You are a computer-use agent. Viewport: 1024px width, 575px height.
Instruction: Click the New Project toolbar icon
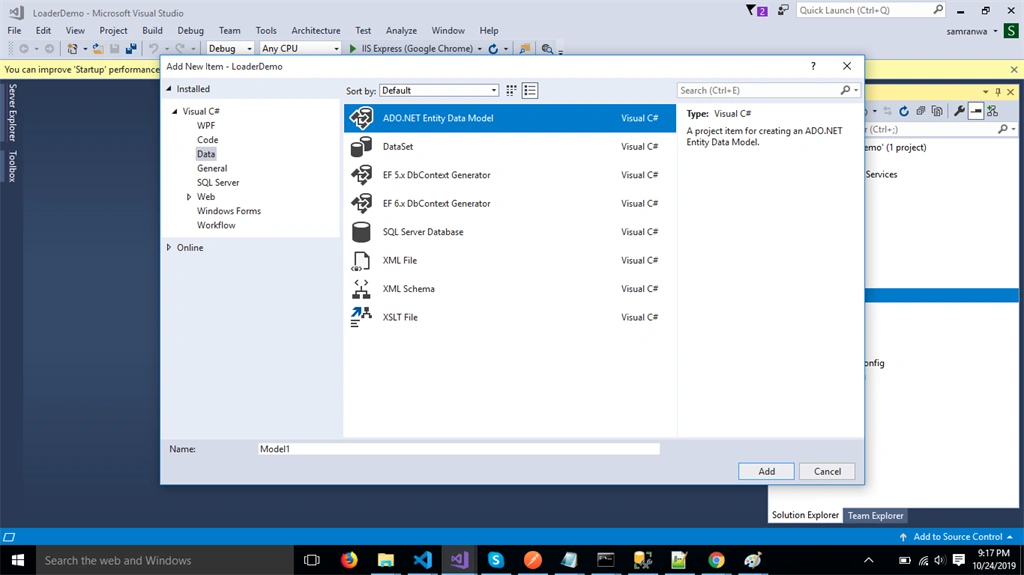coord(72,48)
